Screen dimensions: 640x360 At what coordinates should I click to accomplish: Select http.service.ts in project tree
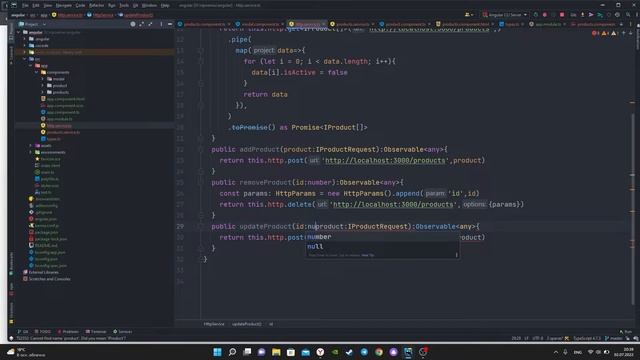(59, 126)
